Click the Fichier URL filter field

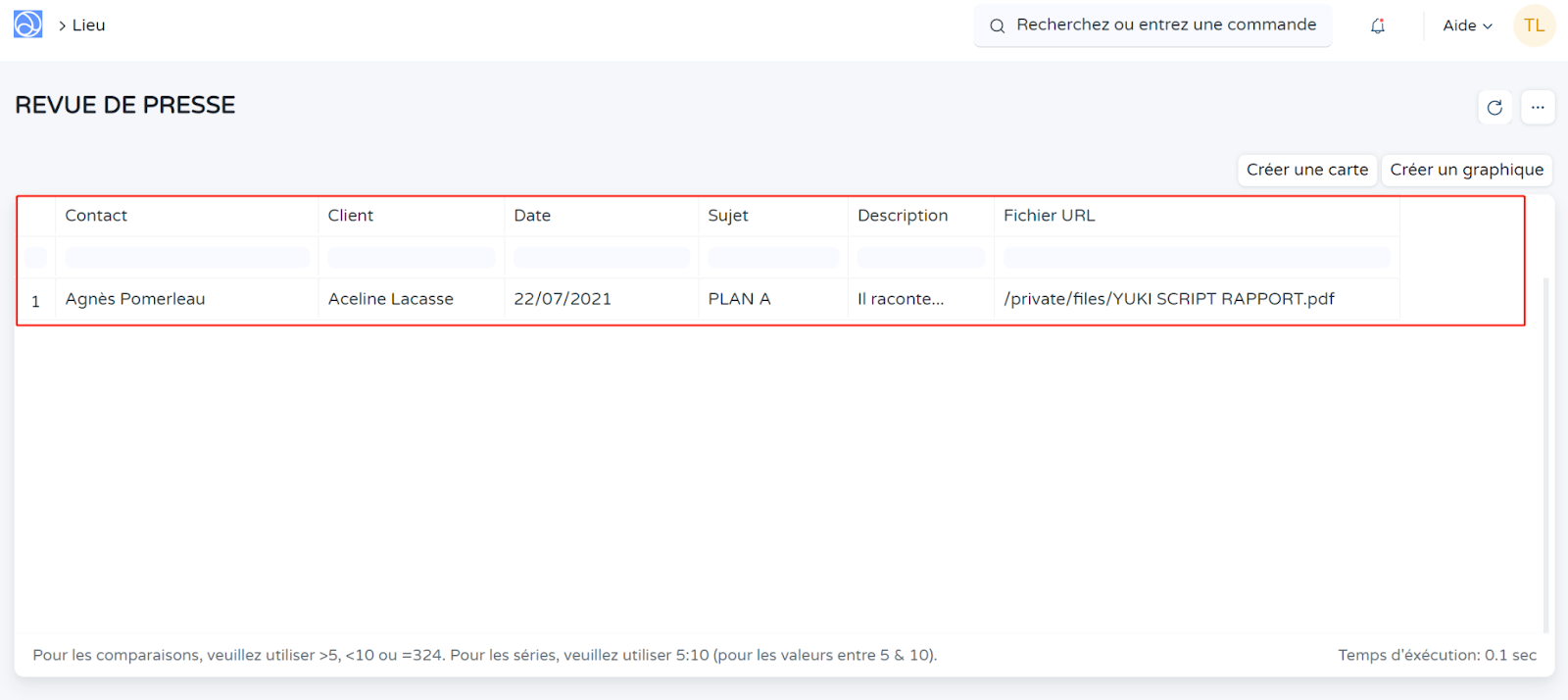1196,258
